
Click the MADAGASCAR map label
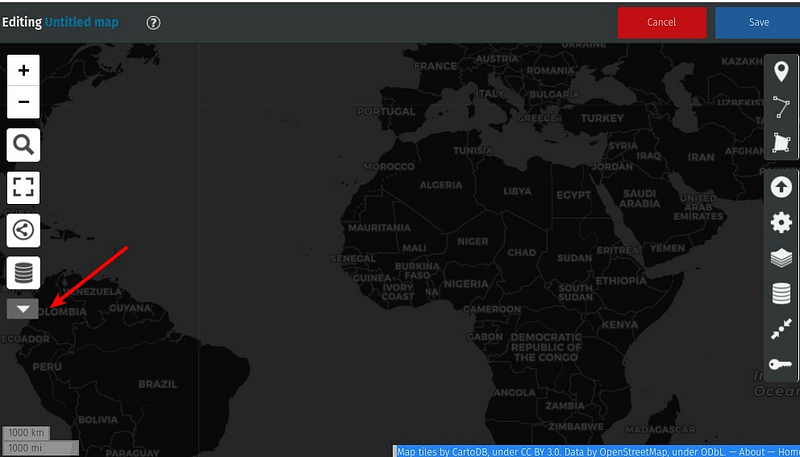coord(658,429)
